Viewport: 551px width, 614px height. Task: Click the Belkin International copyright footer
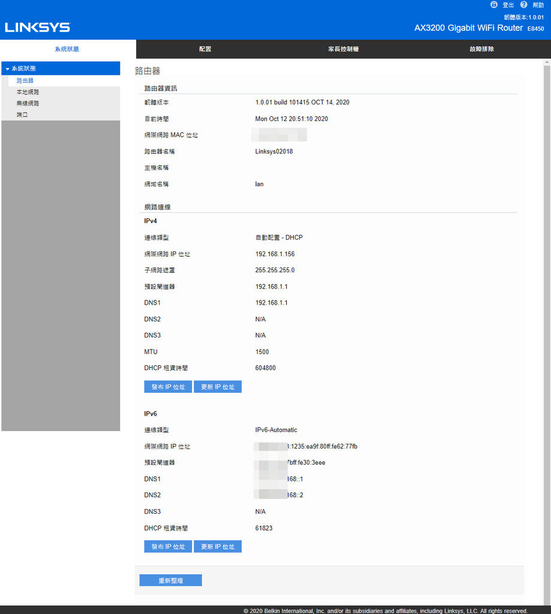click(385, 611)
